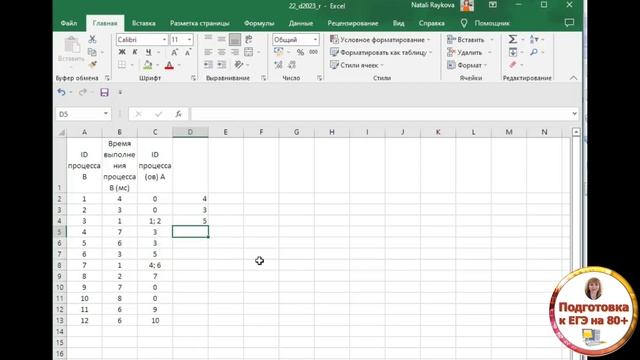Switch to the Формулы tab

(x=259, y=23)
